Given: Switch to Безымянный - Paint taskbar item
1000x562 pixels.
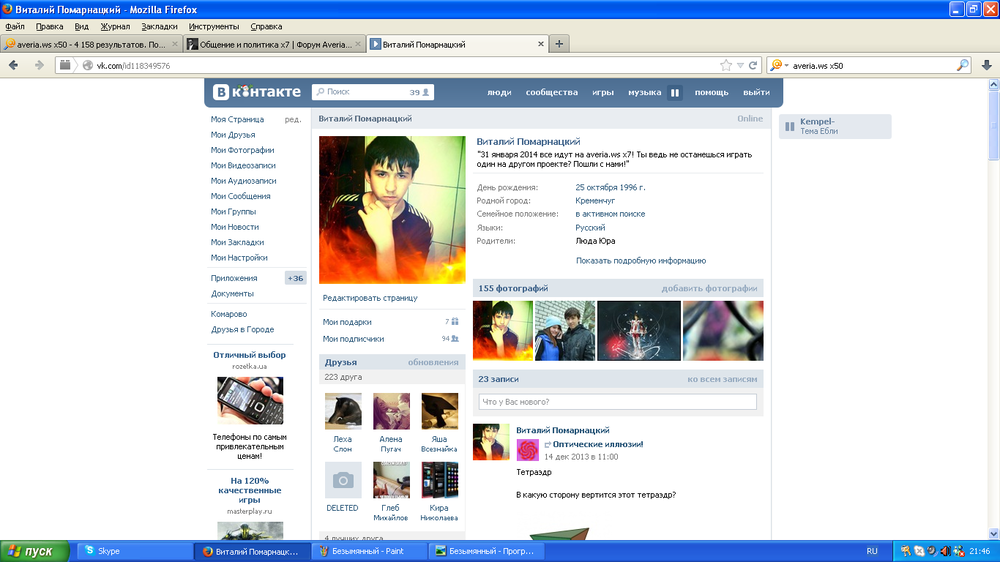Looking at the screenshot, I should coord(368,551).
